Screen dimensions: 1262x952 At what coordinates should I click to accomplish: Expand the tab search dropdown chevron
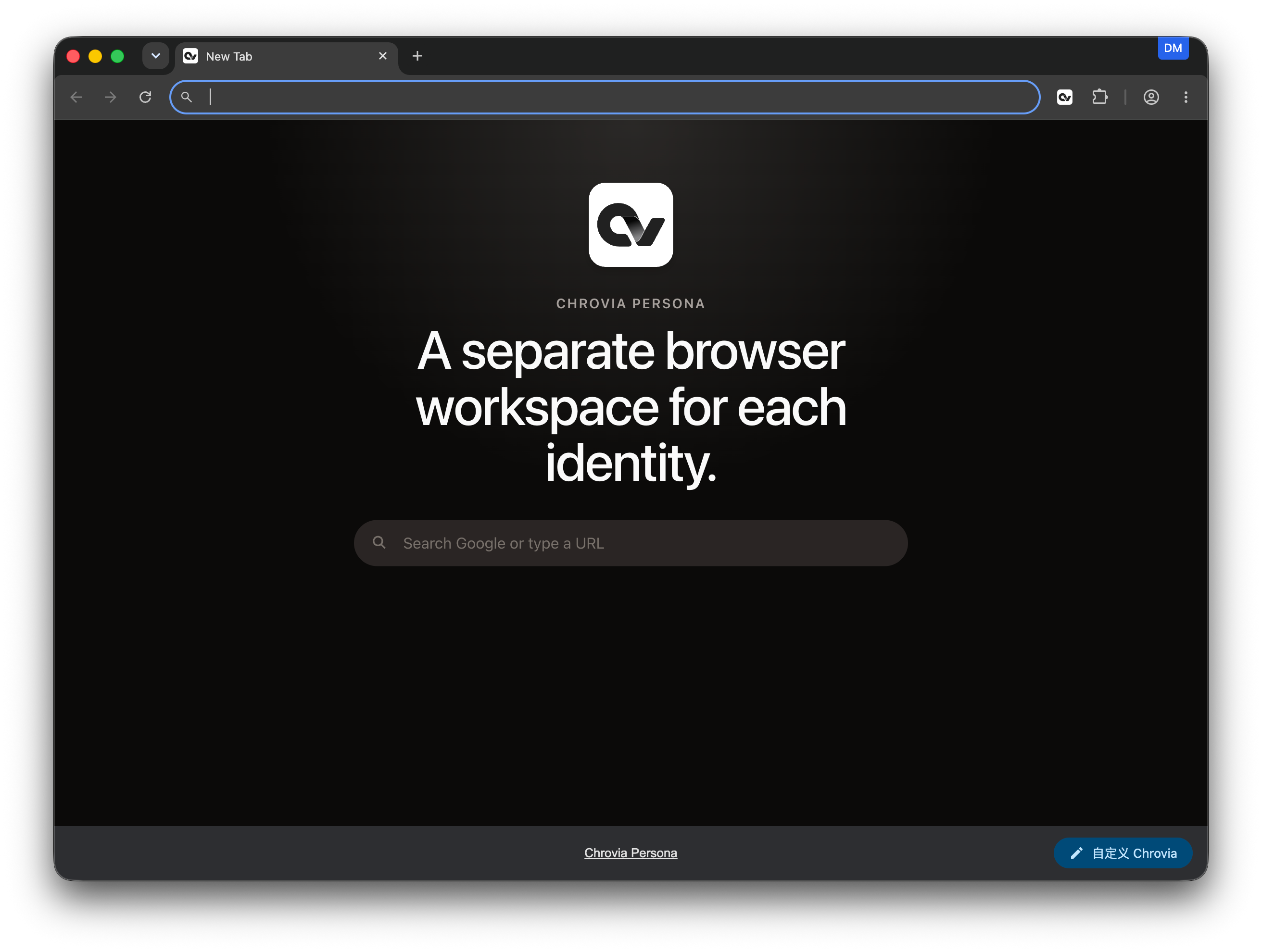point(155,56)
